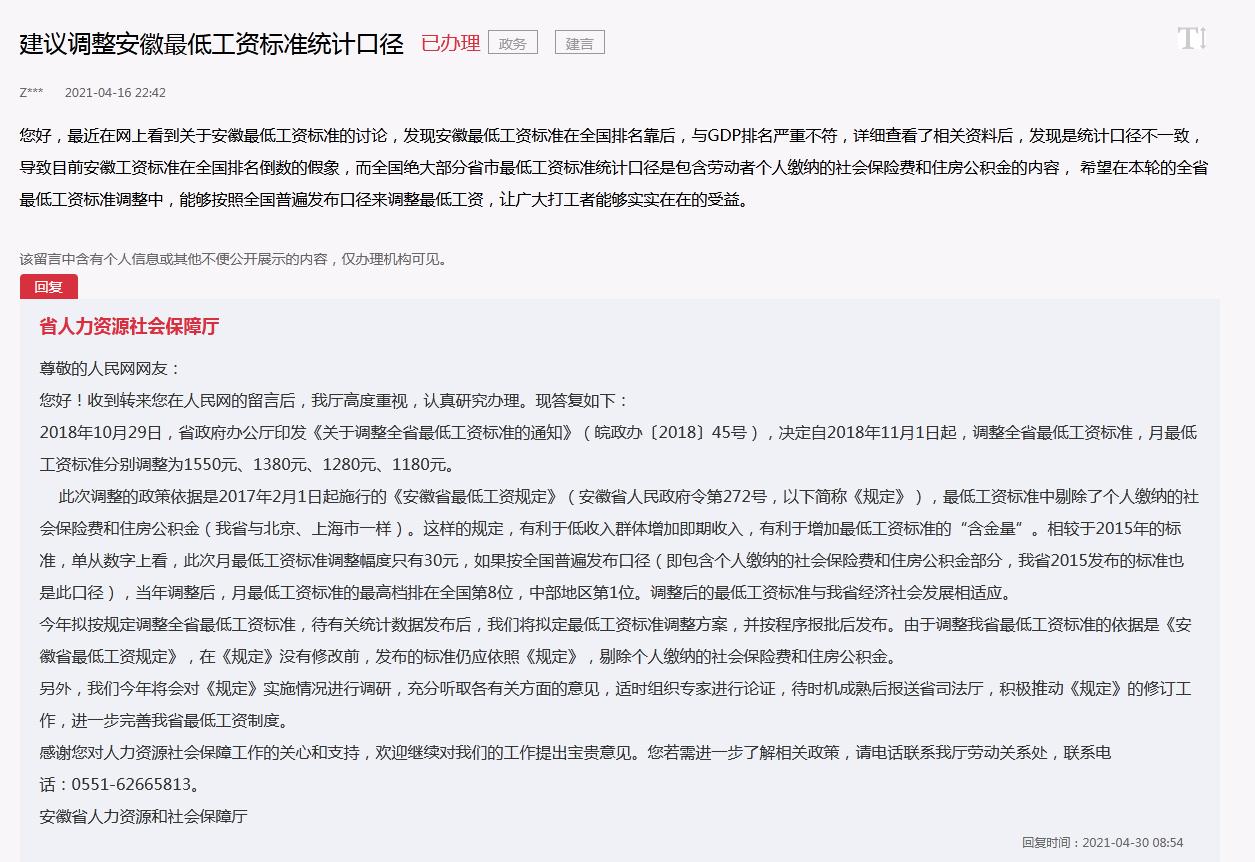Viewport: 1255px width, 862px height.
Task: Click the 安徽省人力资源和社会保障厅 signature line
Action: 143,816
